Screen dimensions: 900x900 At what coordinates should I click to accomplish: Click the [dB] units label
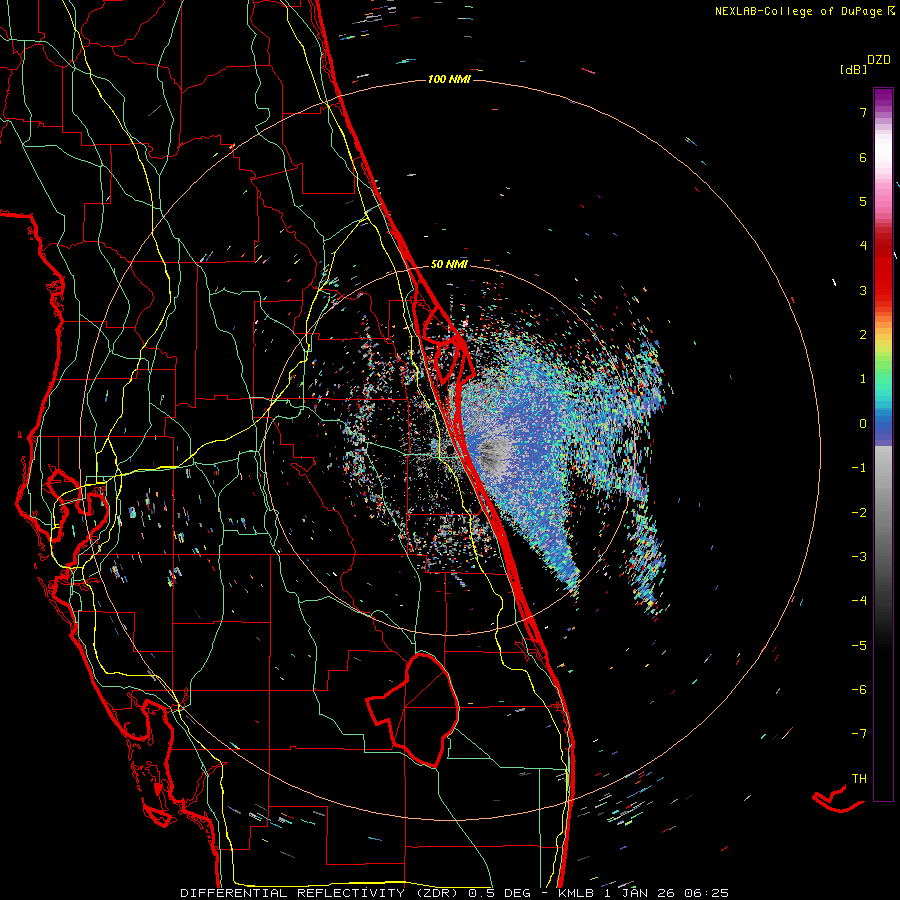(x=853, y=70)
